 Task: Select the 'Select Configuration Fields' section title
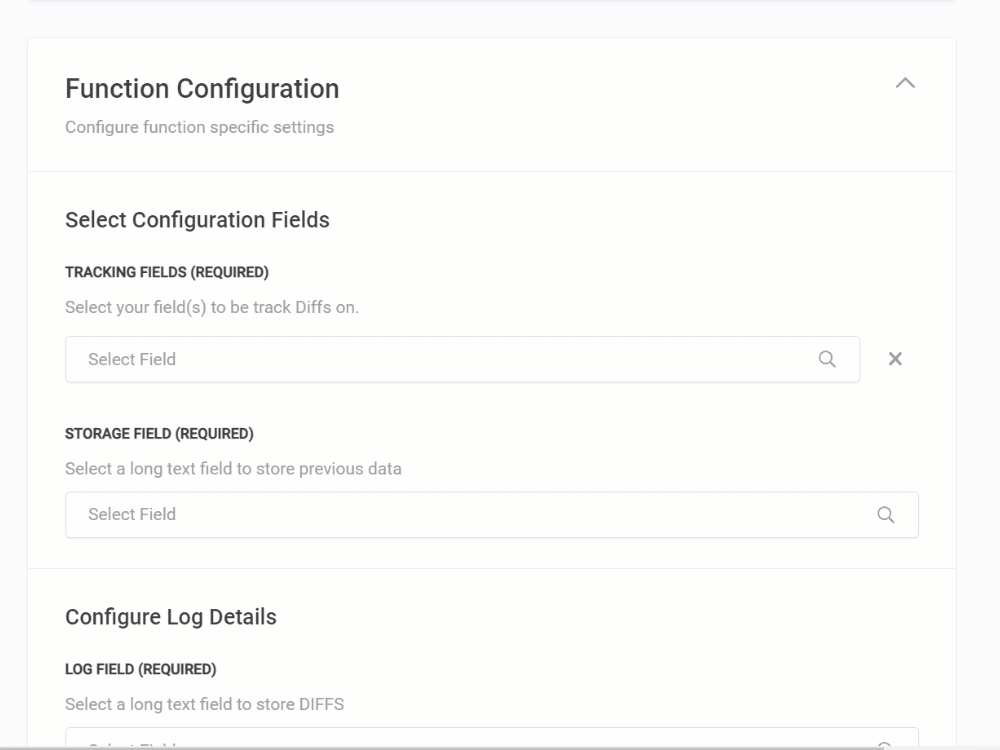[x=197, y=220]
